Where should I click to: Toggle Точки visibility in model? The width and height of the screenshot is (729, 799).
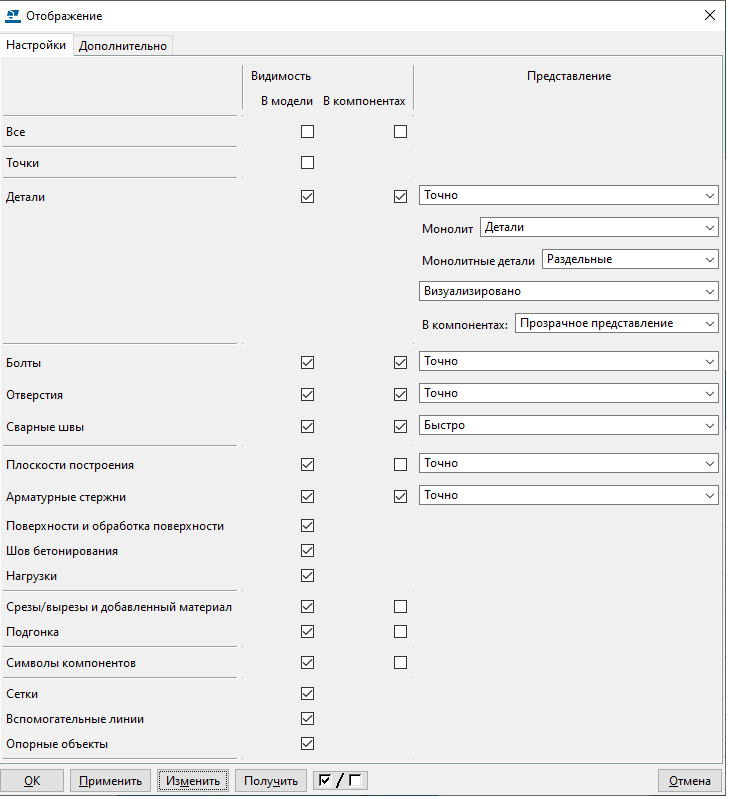(307, 163)
